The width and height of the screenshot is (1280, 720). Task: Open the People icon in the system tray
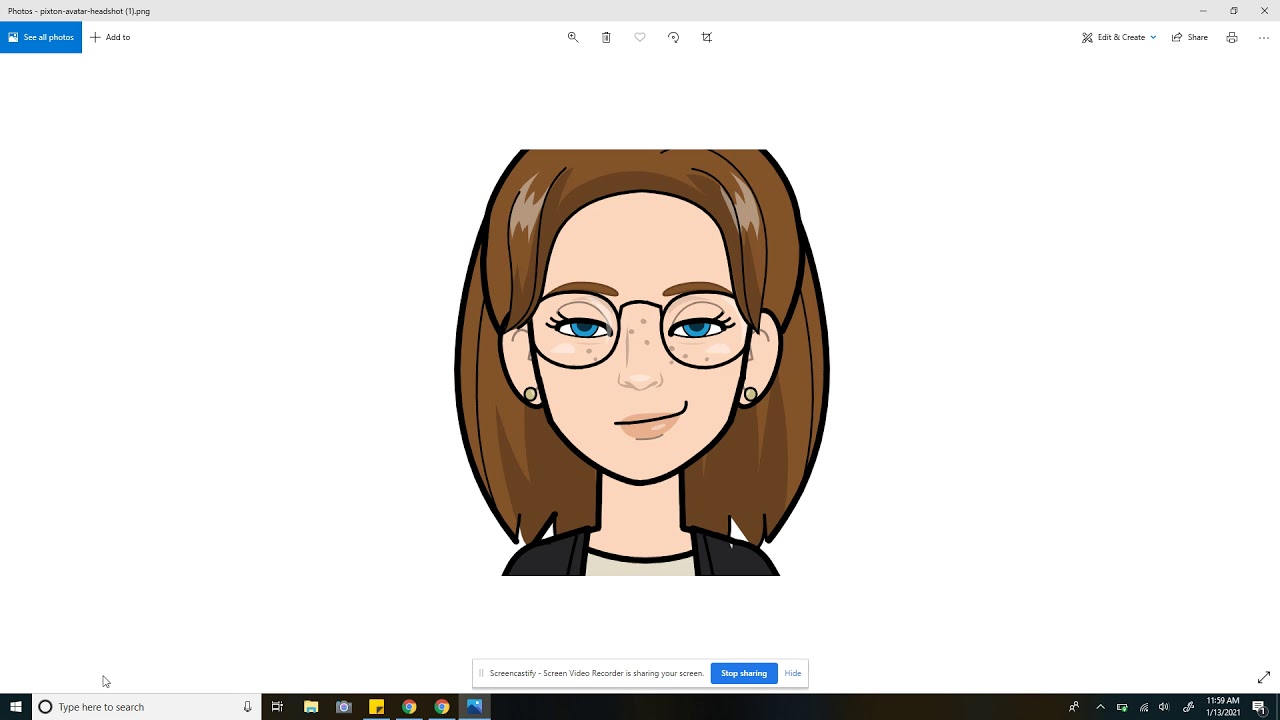pyautogui.click(x=1074, y=707)
